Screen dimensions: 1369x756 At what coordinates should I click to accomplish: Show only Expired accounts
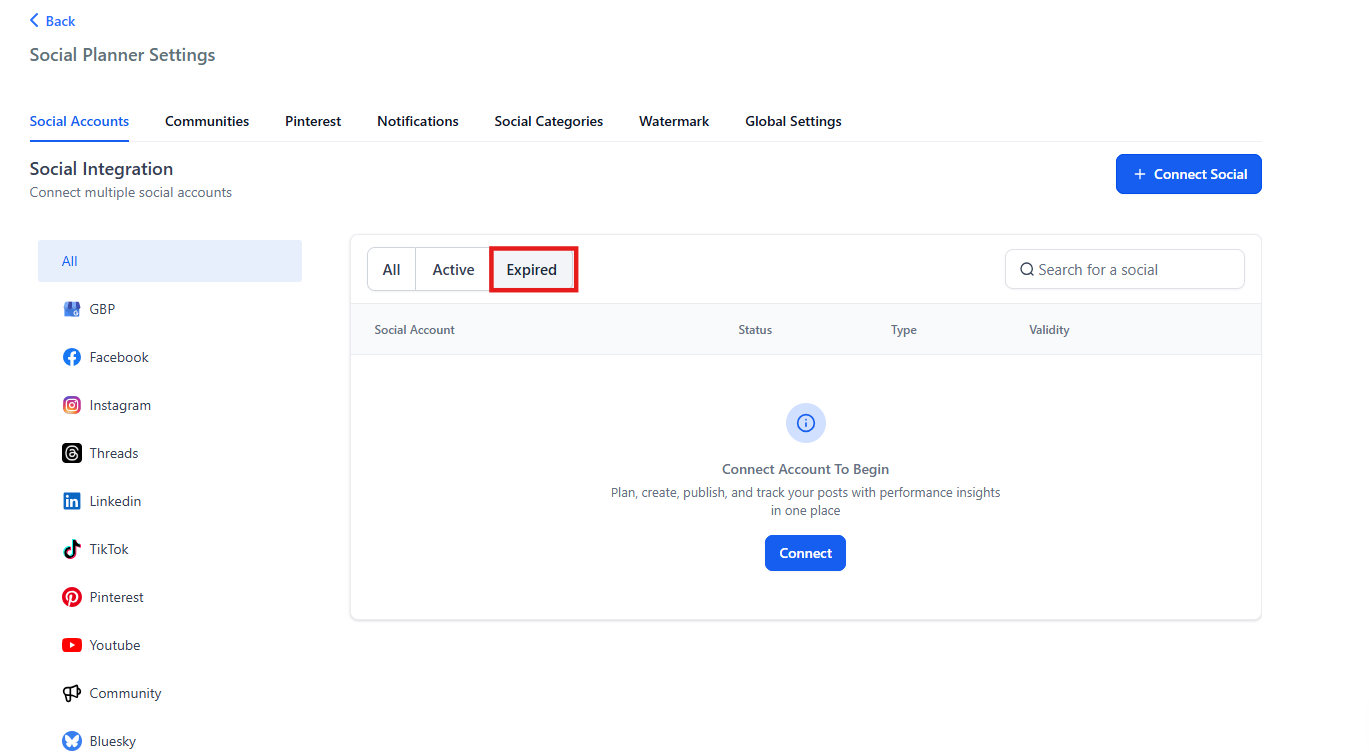532,270
